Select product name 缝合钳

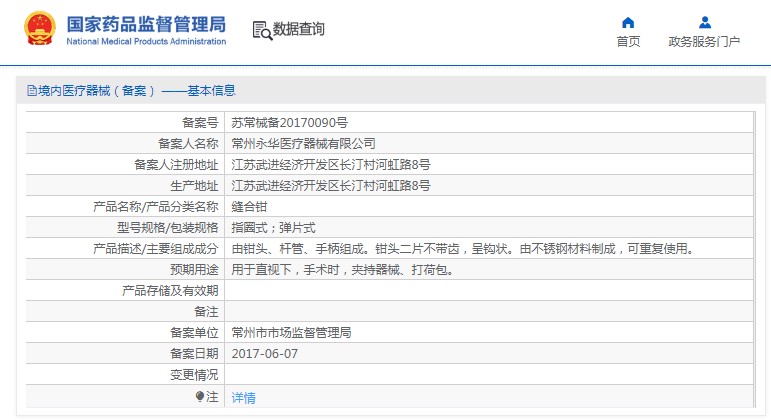point(249,207)
